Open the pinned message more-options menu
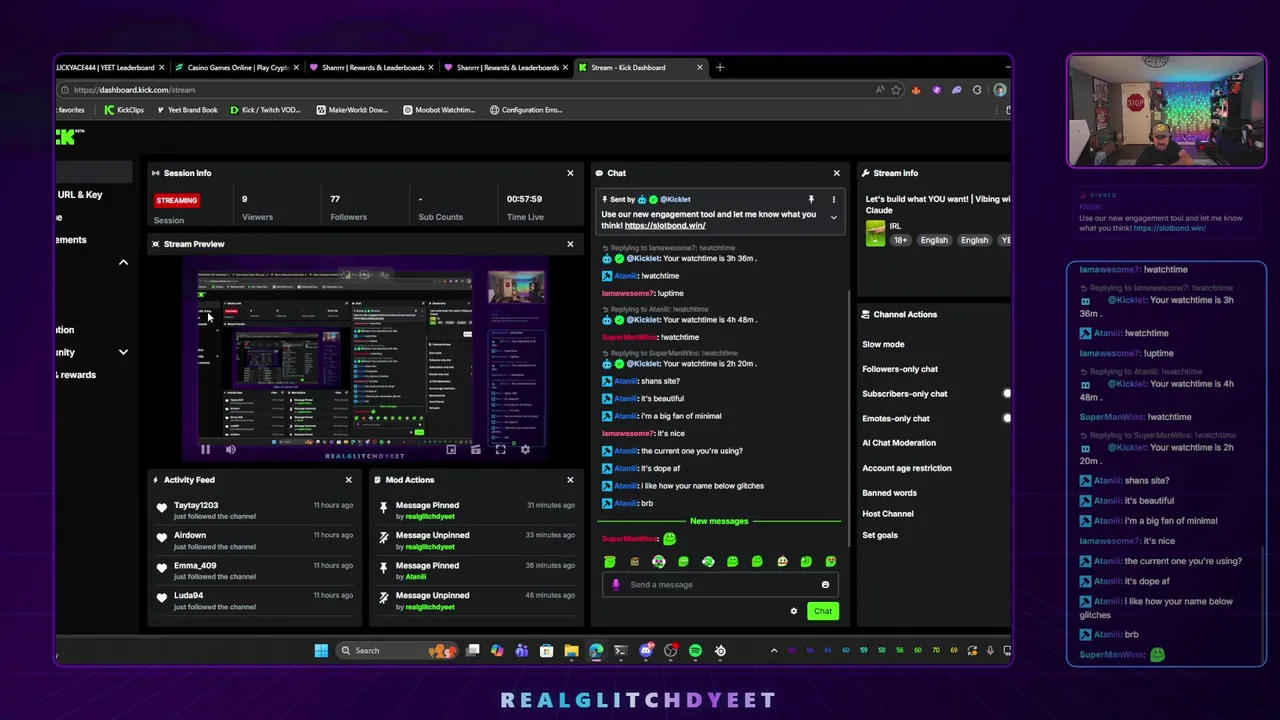 click(x=833, y=199)
